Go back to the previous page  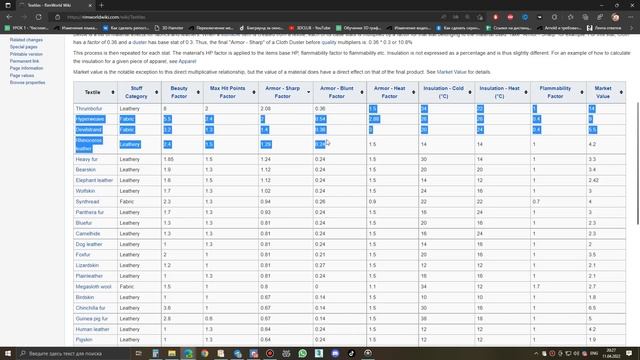(9, 17)
